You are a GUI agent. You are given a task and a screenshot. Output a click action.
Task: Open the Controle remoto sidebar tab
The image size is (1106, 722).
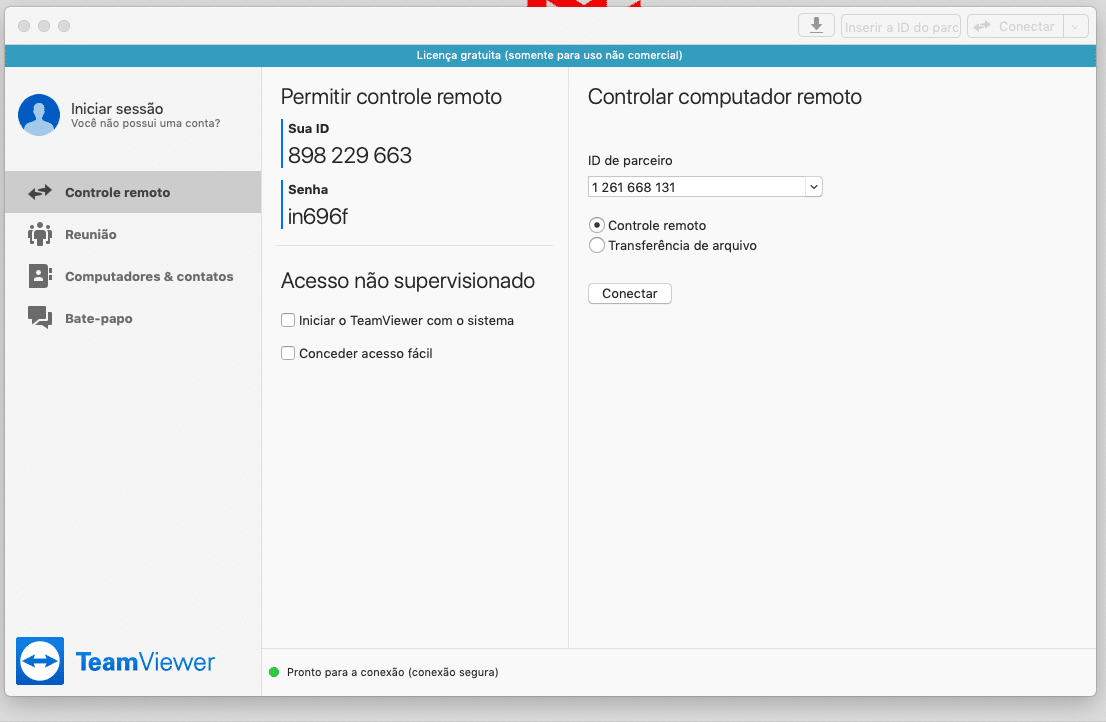pyautogui.click(x=133, y=192)
